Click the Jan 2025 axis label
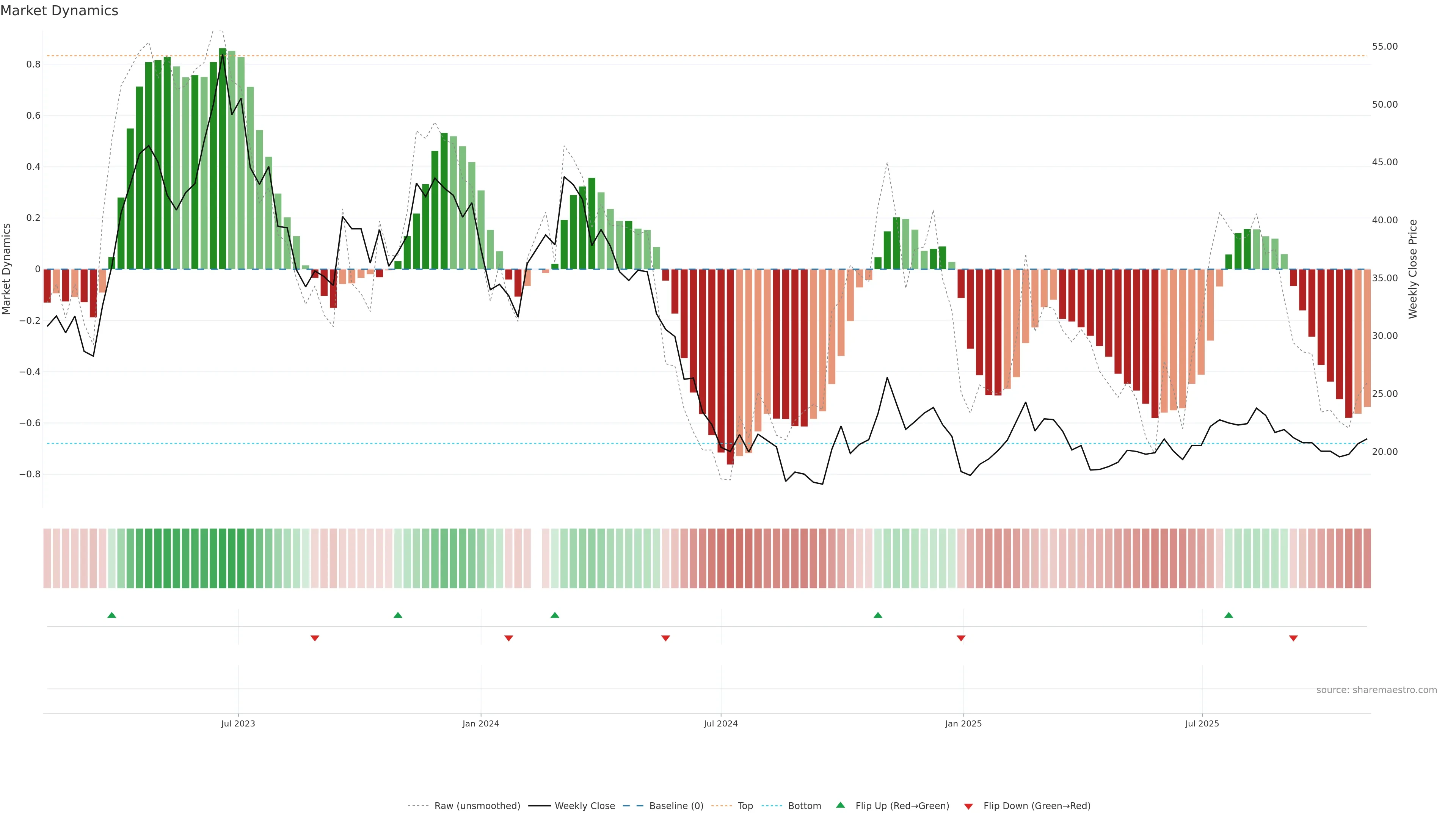Viewport: 1456px width, 819px height. 963,723
